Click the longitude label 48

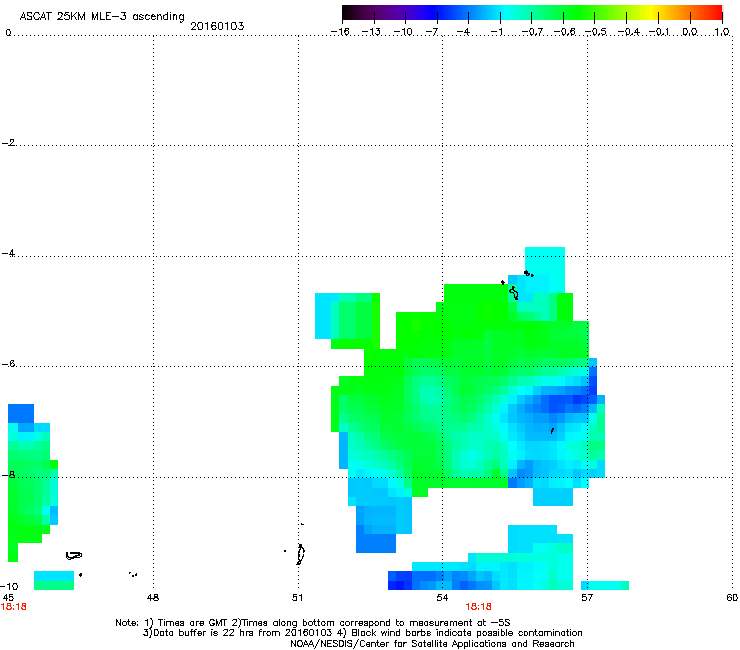(153, 598)
